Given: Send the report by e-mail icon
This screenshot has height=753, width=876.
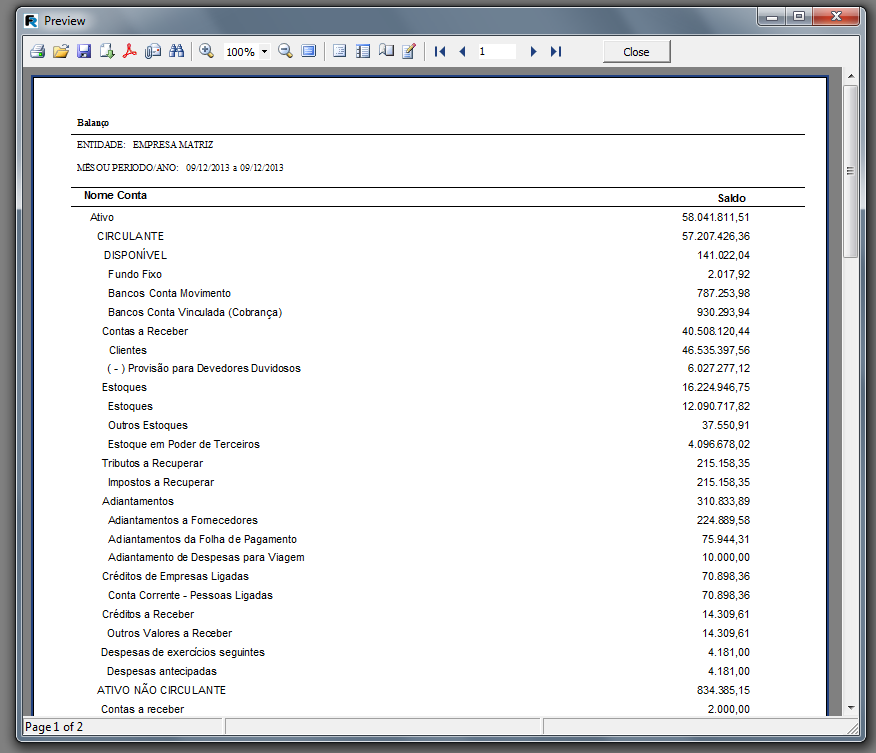Looking at the screenshot, I should 153,51.
